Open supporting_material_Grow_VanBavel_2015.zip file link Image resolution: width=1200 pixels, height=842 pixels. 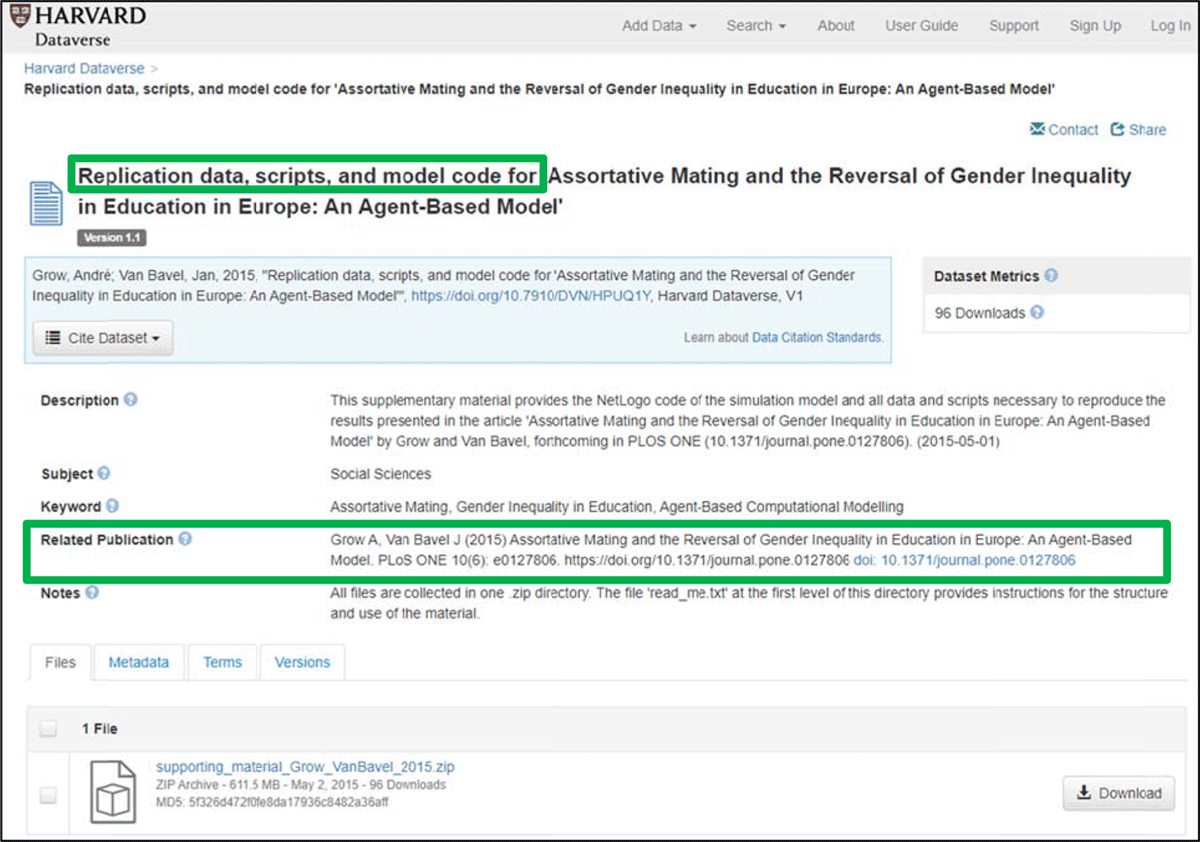(x=305, y=767)
